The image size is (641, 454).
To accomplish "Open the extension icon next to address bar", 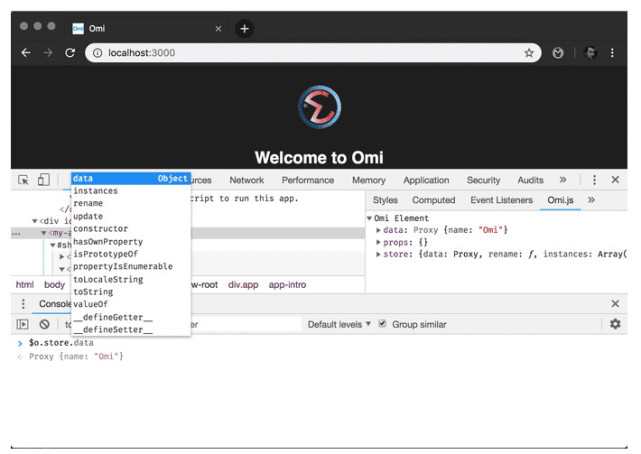I will point(558,53).
